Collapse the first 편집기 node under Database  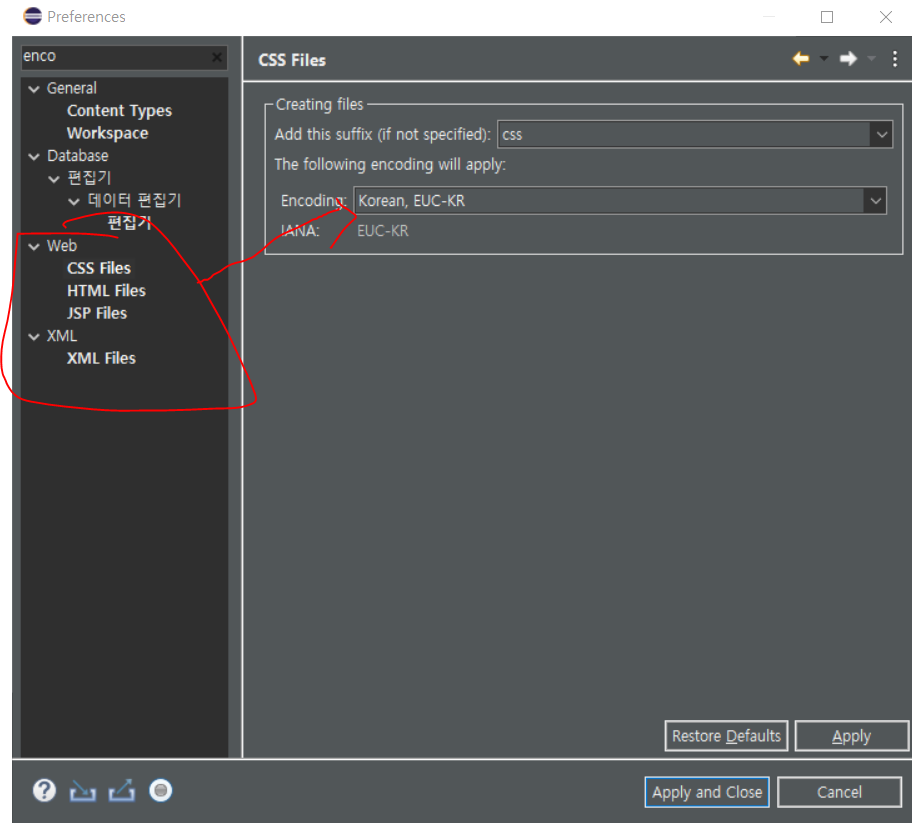(x=54, y=179)
